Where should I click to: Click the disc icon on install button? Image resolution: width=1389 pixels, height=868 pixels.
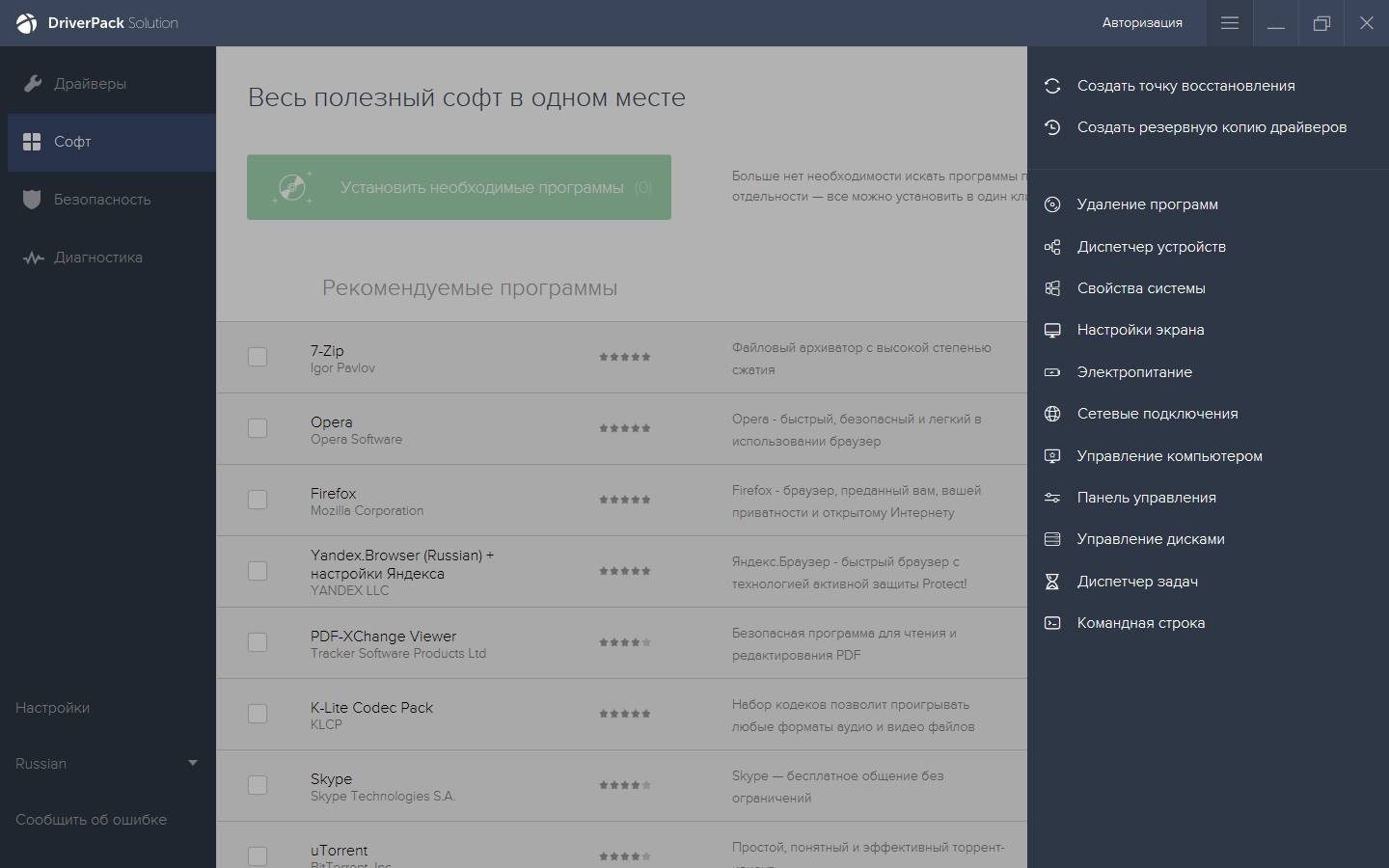coord(292,187)
